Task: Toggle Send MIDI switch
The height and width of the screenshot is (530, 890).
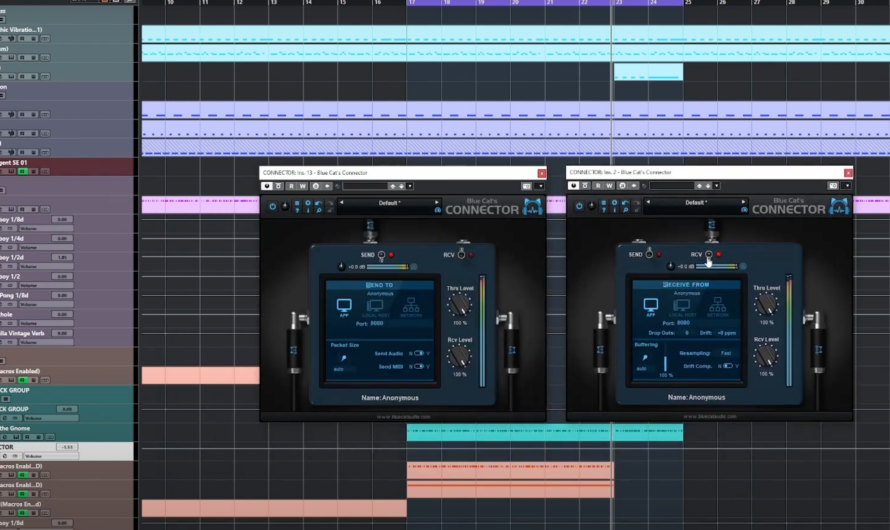Action: pyautogui.click(x=419, y=366)
